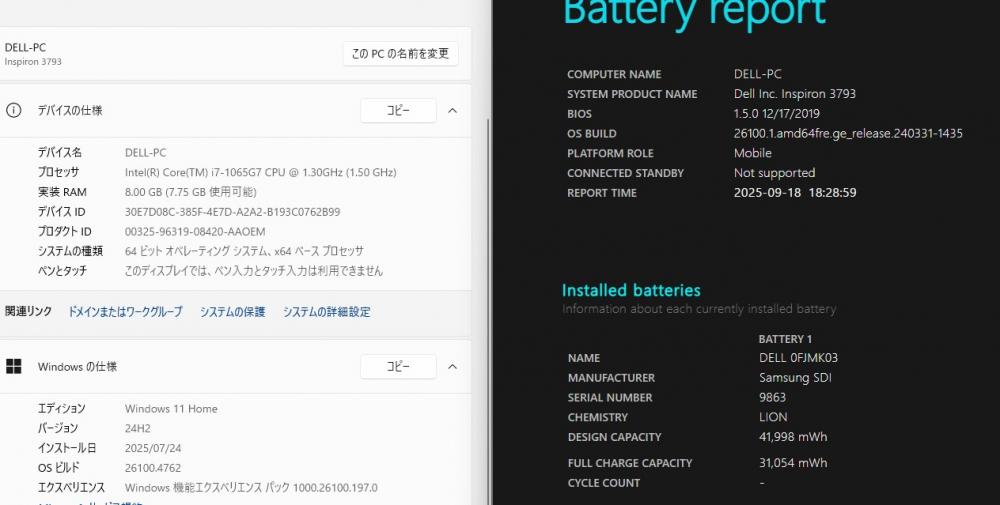Click the Battery report heading

[x=695, y=11]
